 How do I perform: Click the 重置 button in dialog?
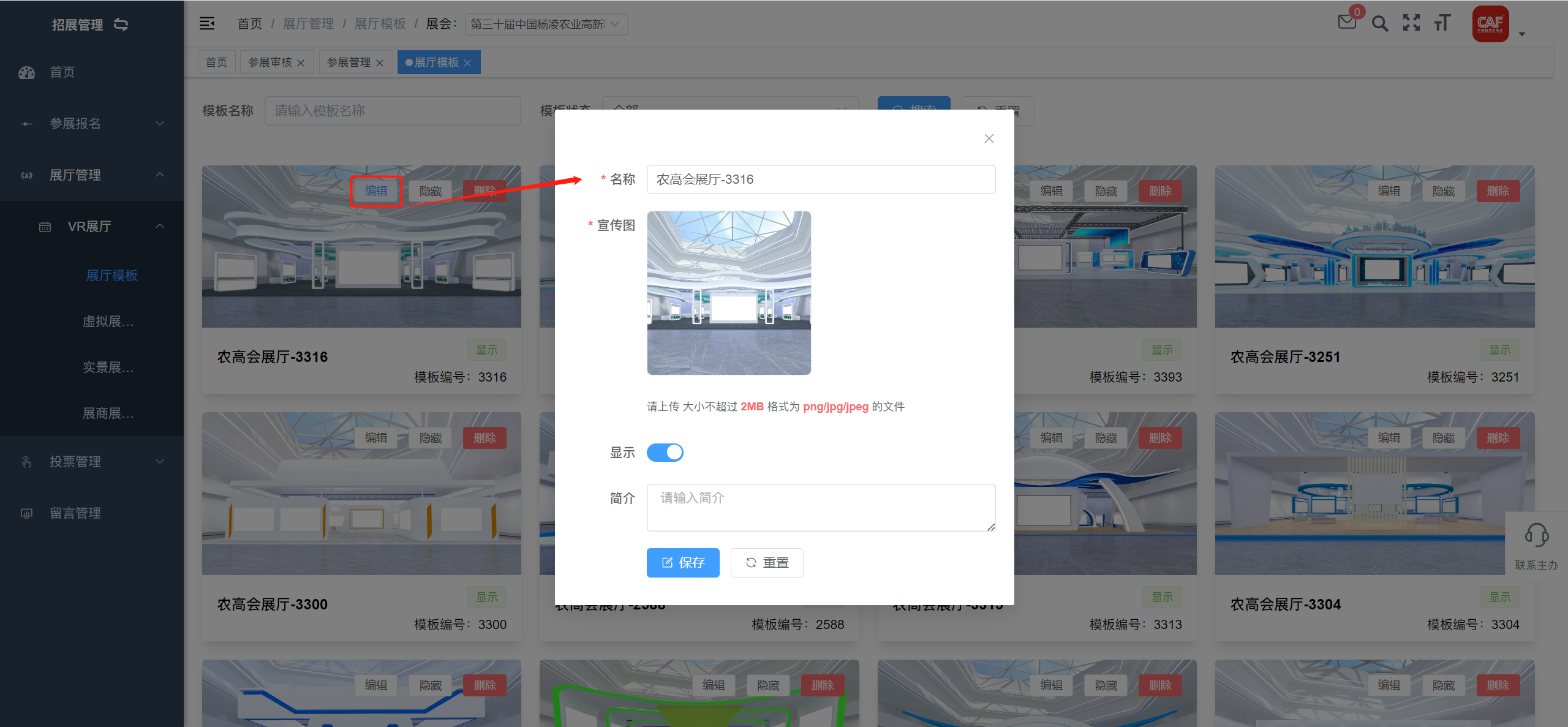pos(767,563)
